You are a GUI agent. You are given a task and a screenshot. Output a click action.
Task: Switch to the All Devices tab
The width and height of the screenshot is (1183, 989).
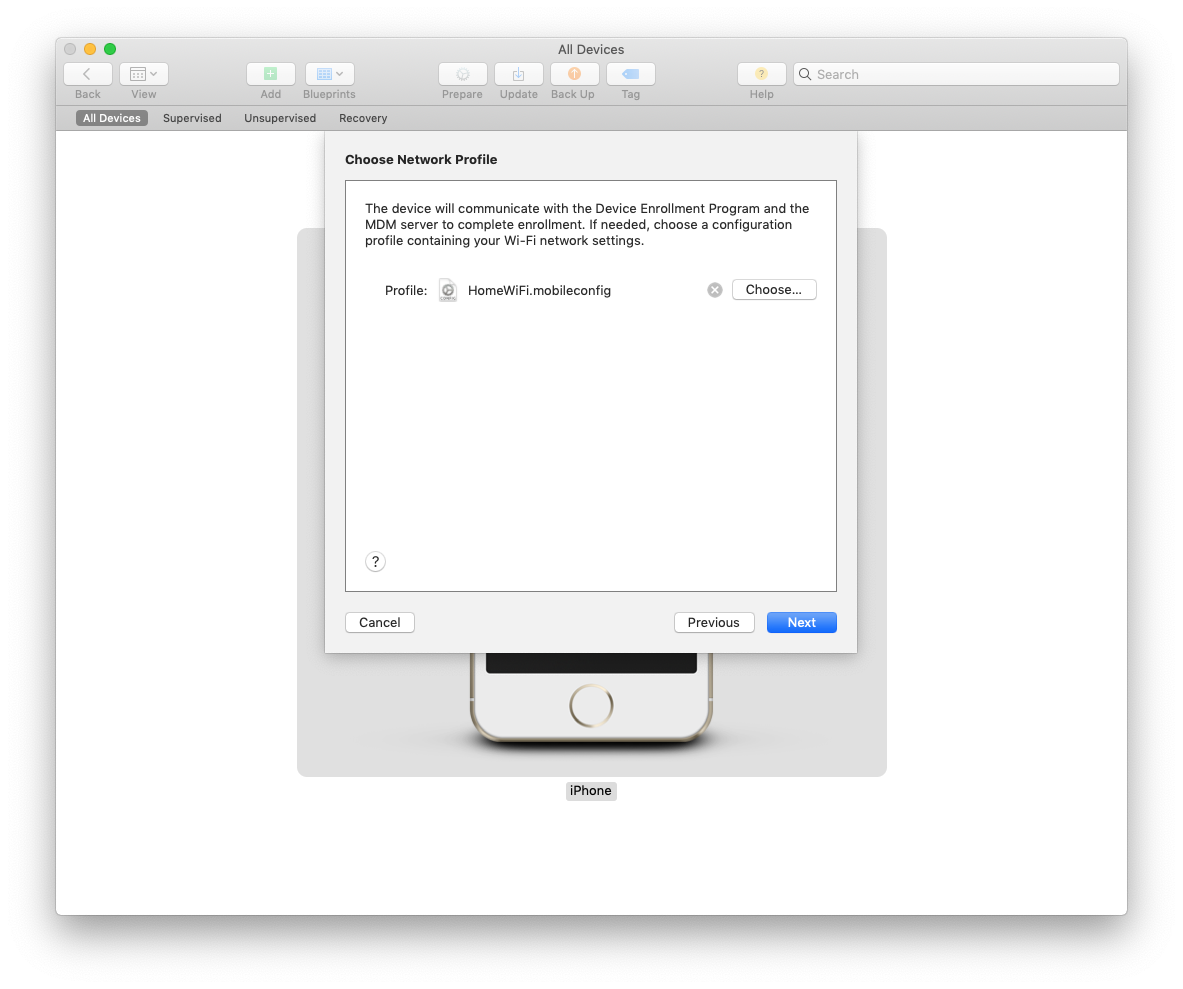[x=112, y=118]
